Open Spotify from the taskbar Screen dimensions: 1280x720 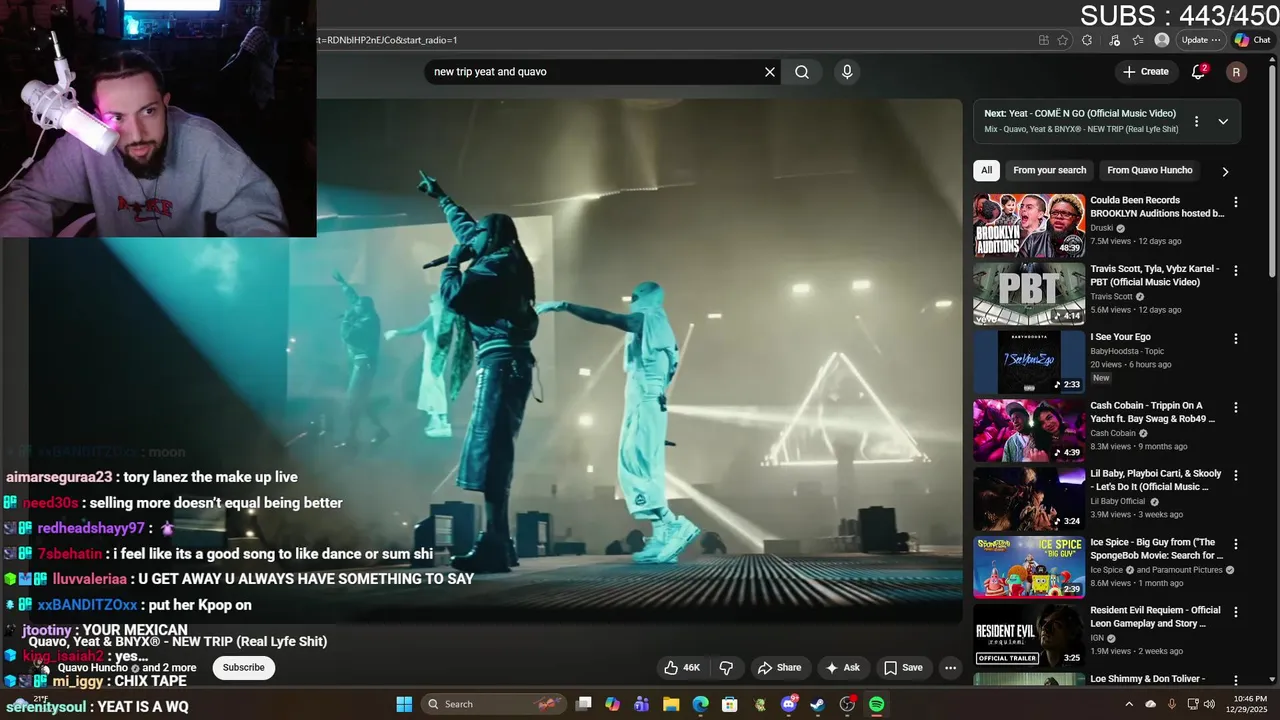[x=876, y=704]
